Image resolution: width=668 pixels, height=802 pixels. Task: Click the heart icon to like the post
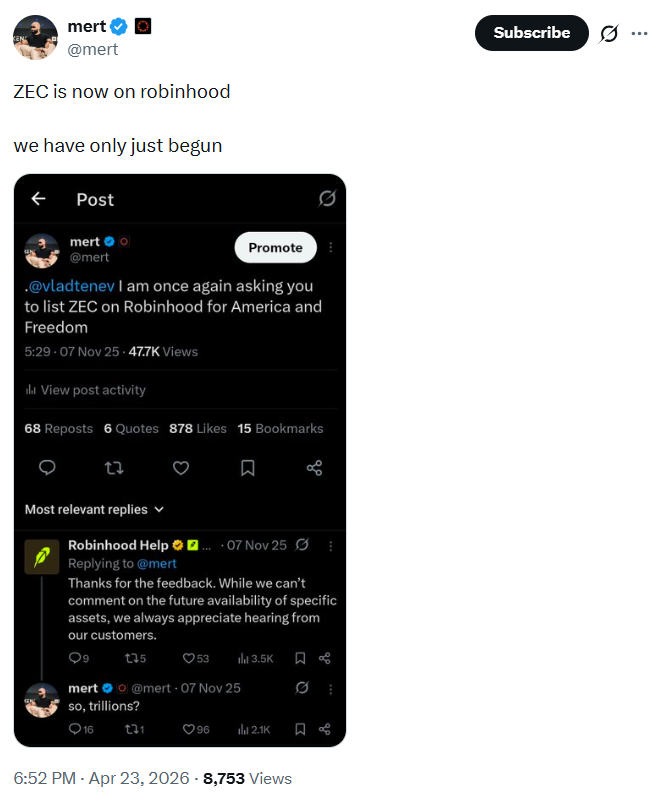181,467
